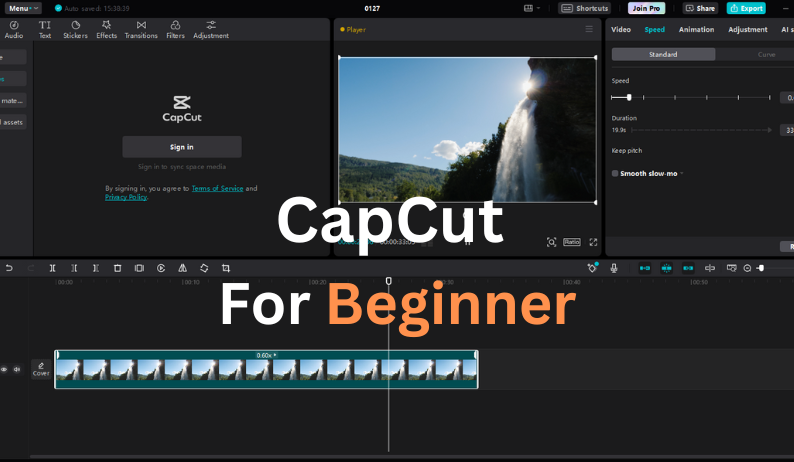Toggle auto snapping on the timeline

pos(666,268)
